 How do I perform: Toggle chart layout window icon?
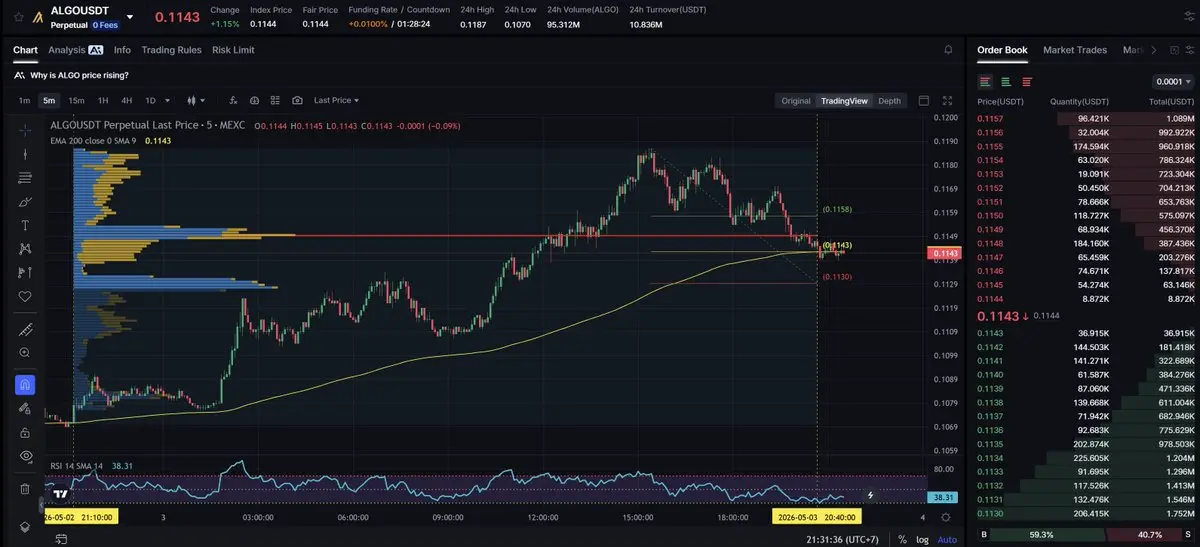tap(923, 100)
